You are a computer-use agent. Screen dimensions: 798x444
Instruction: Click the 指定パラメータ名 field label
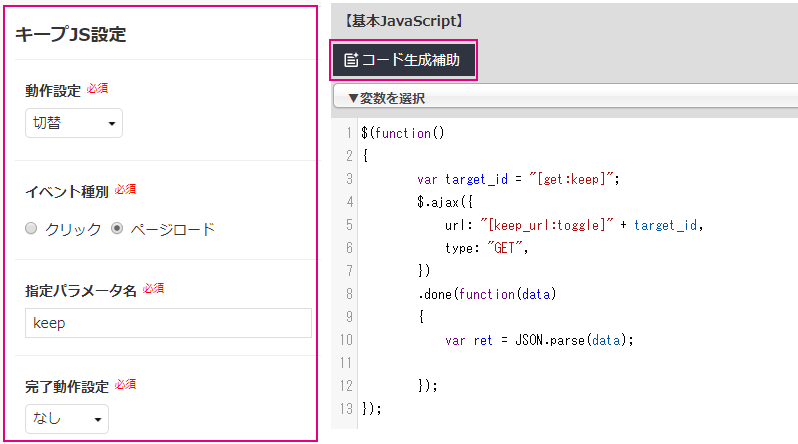coord(81,291)
